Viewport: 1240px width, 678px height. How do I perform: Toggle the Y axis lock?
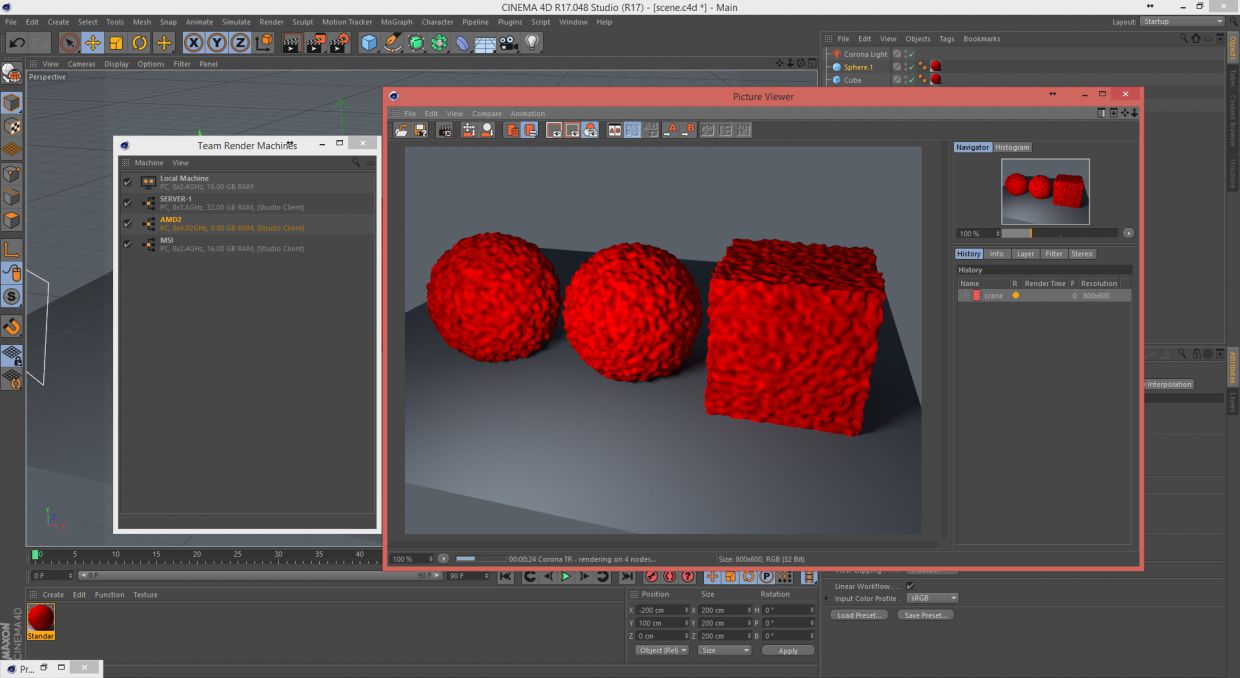[217, 42]
